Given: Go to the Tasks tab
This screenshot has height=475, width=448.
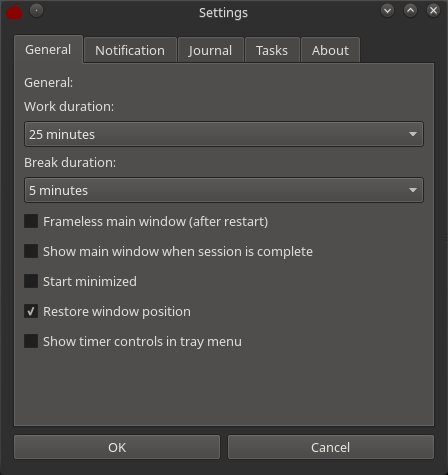Looking at the screenshot, I should [272, 50].
